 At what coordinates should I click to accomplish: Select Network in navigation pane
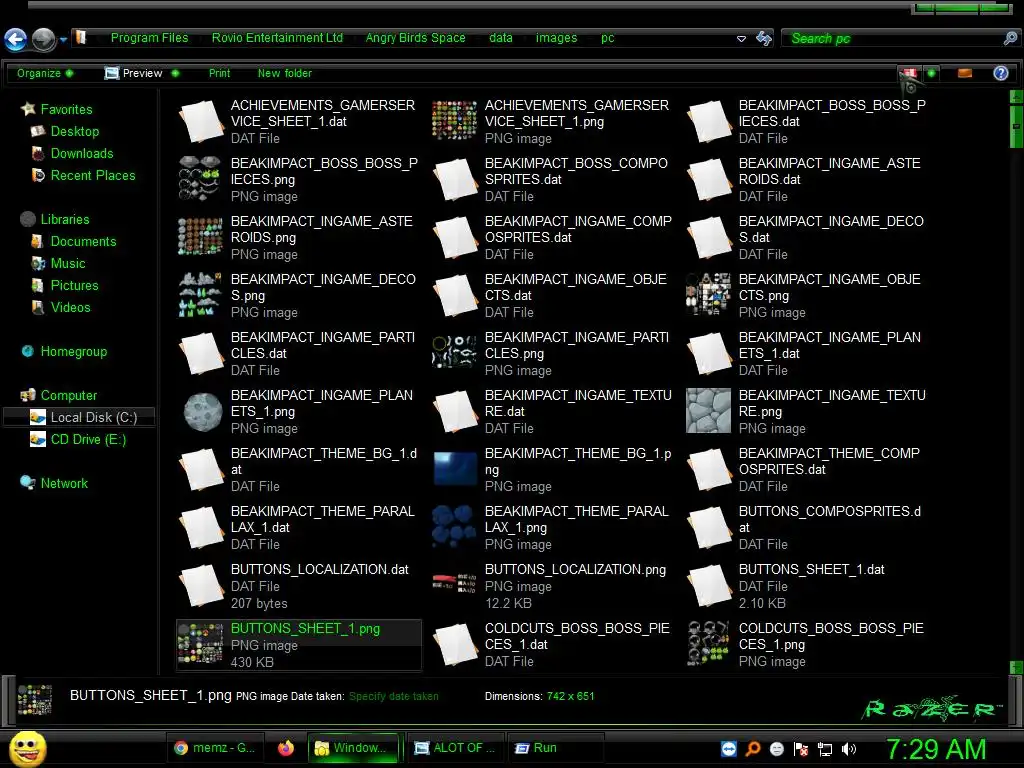pyautogui.click(x=64, y=483)
